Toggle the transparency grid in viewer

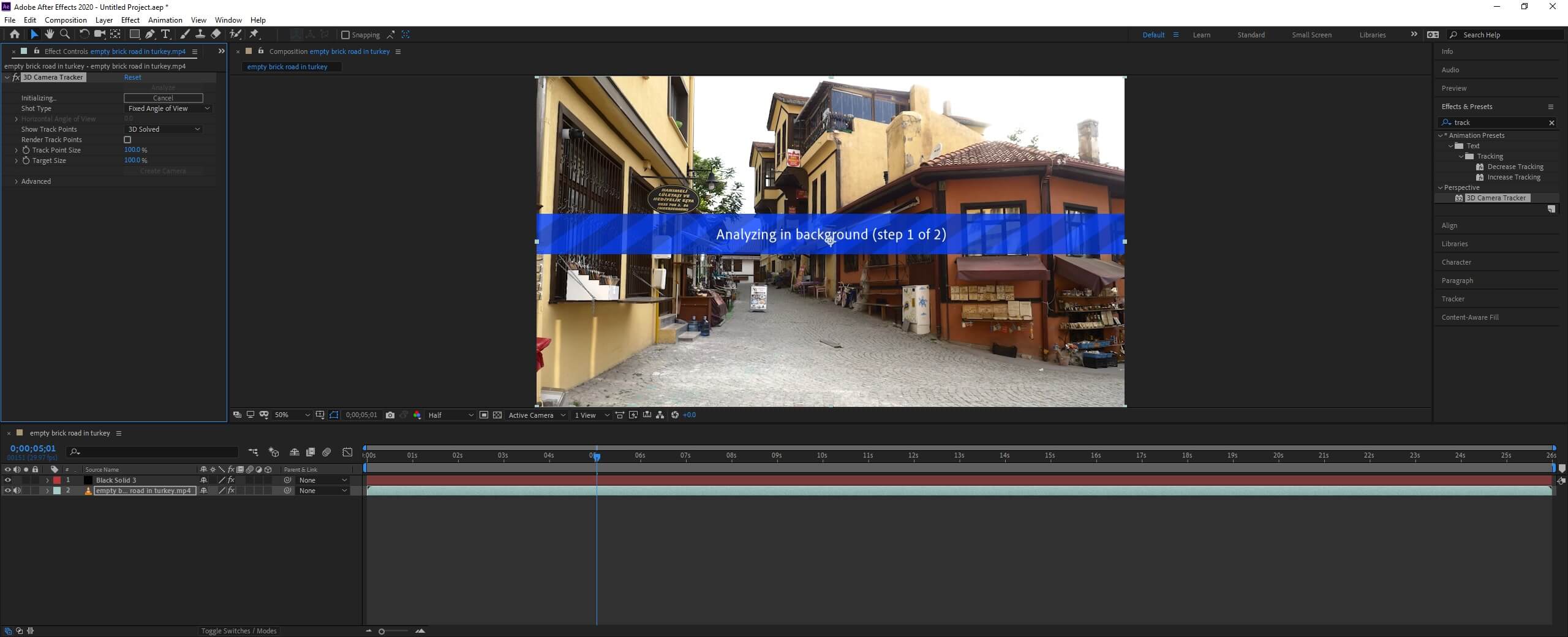[497, 415]
